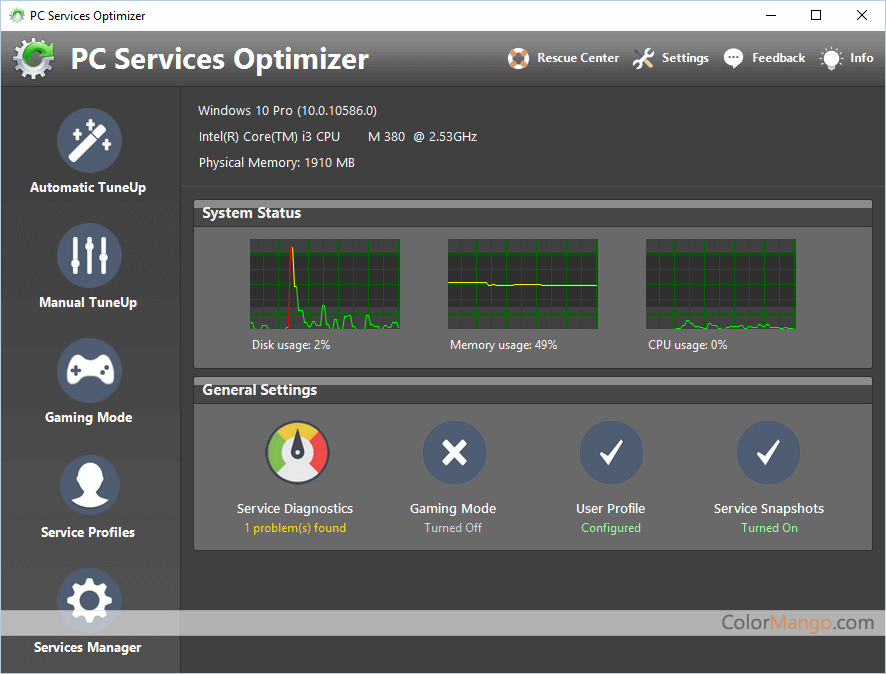
Task: Click the Info lightbulb icon
Action: 831,58
